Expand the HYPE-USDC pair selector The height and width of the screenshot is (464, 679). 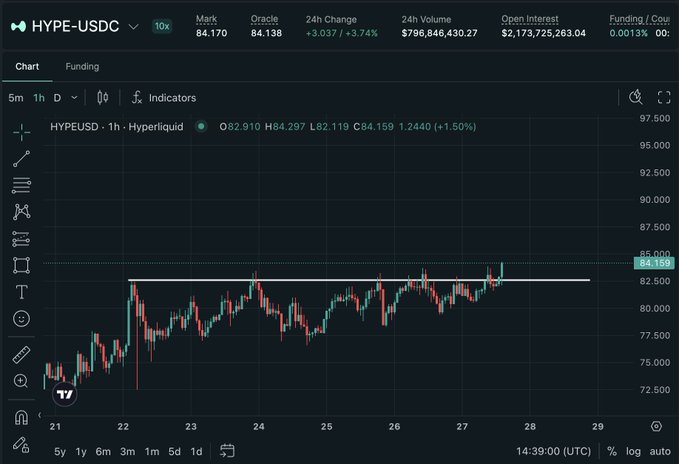click(x=133, y=27)
